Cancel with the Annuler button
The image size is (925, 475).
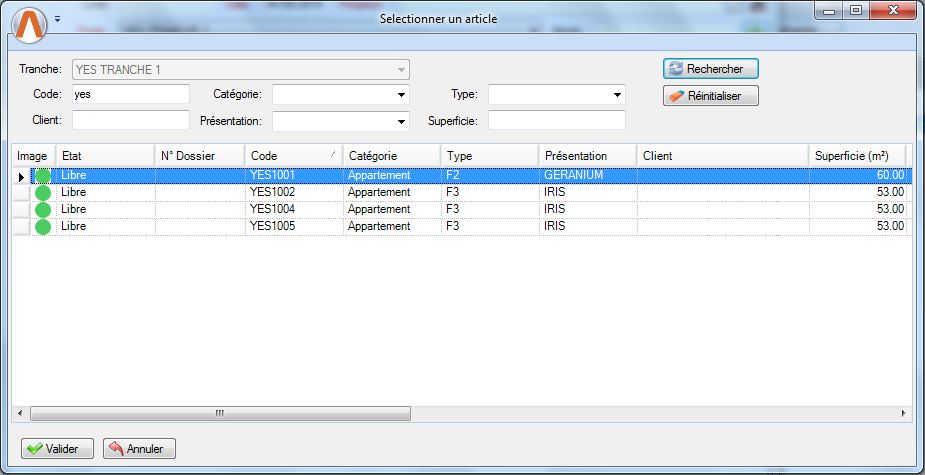[139, 449]
